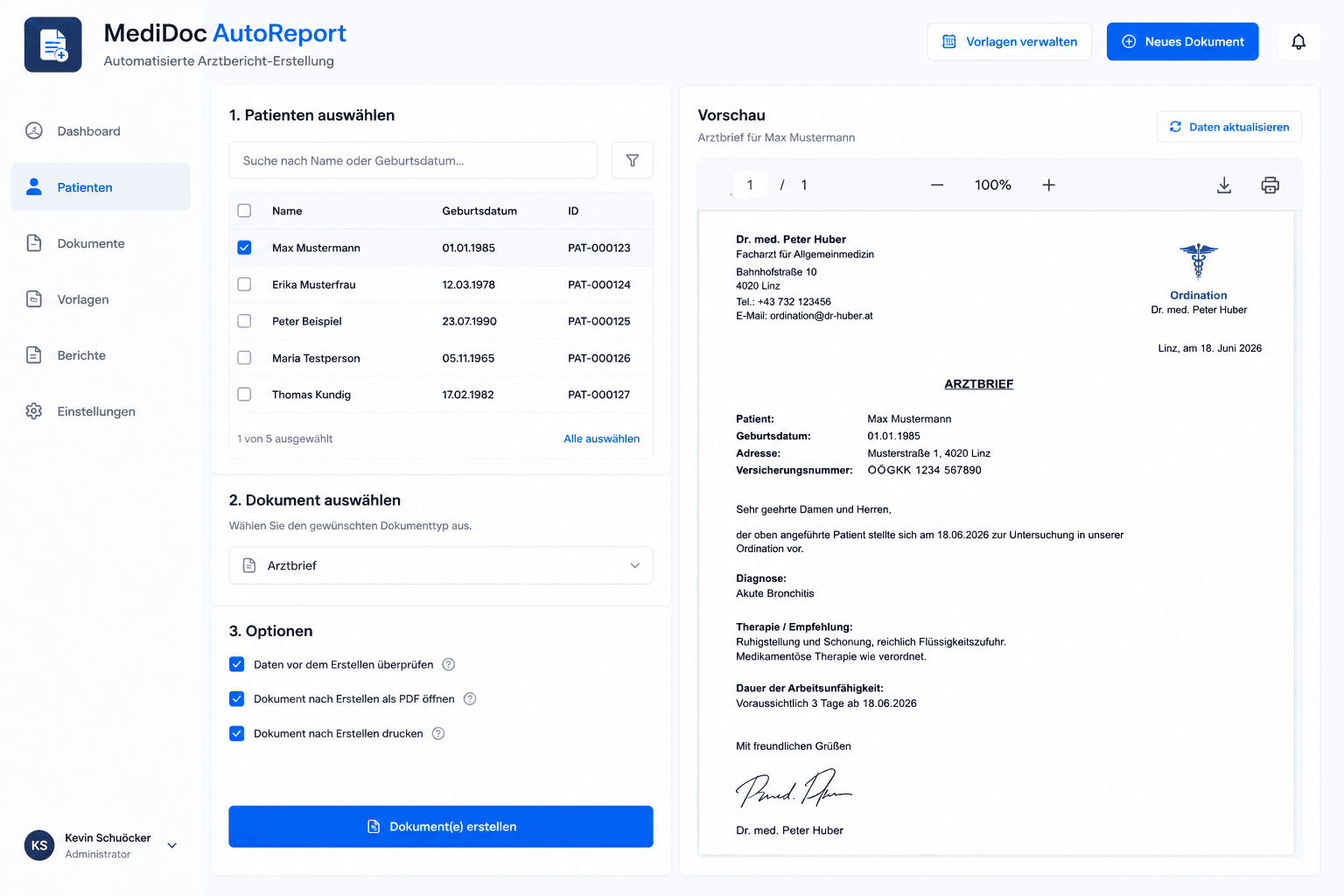
Task: Click the Dokumente file icon
Action: click(x=34, y=242)
